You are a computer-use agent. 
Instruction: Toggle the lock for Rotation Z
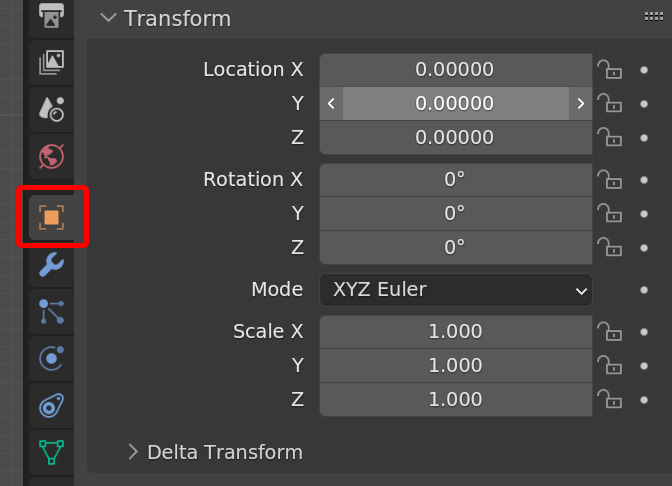(x=608, y=247)
